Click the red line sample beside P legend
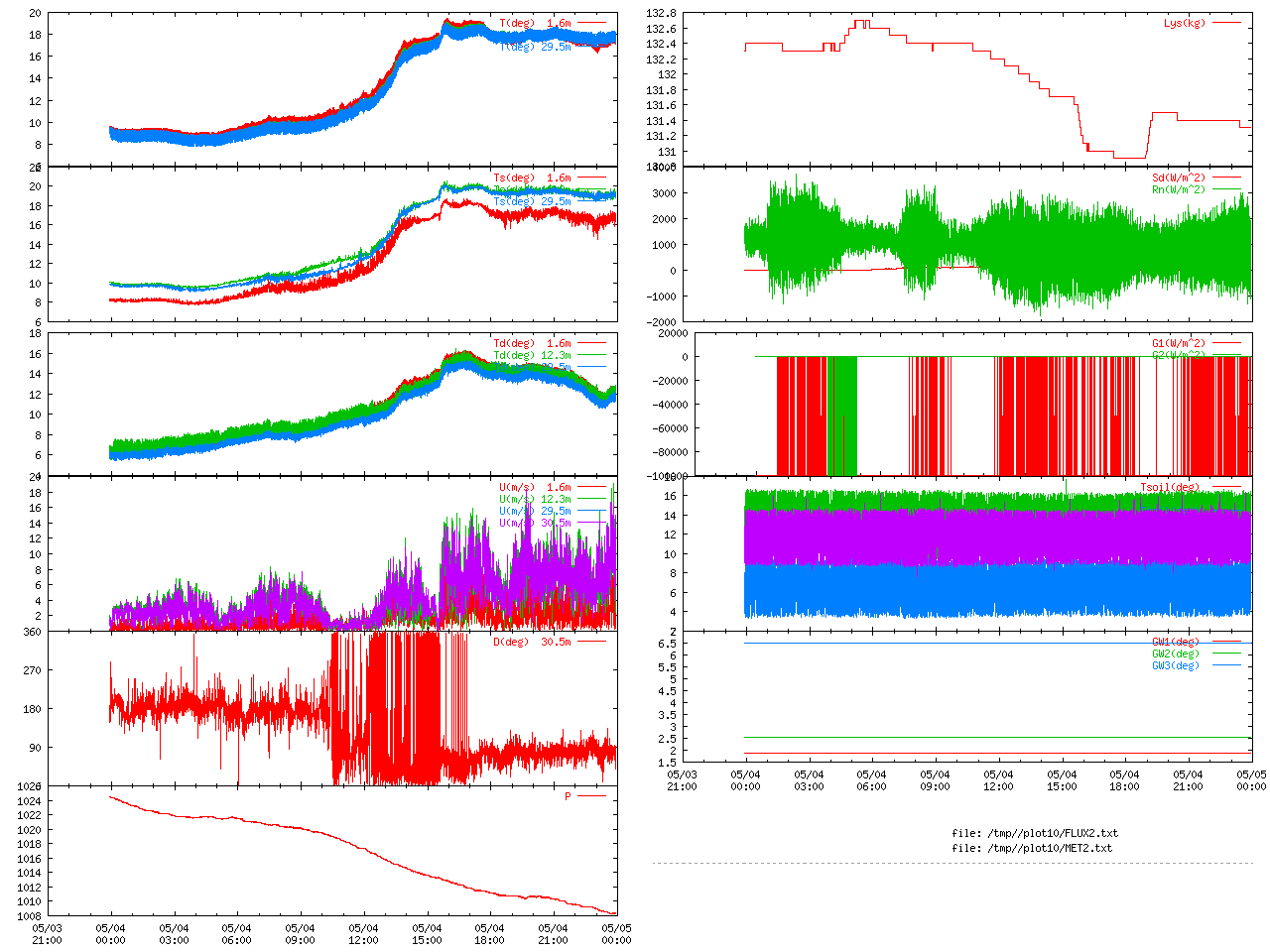This screenshot has width=1270, height=952. coord(591,796)
